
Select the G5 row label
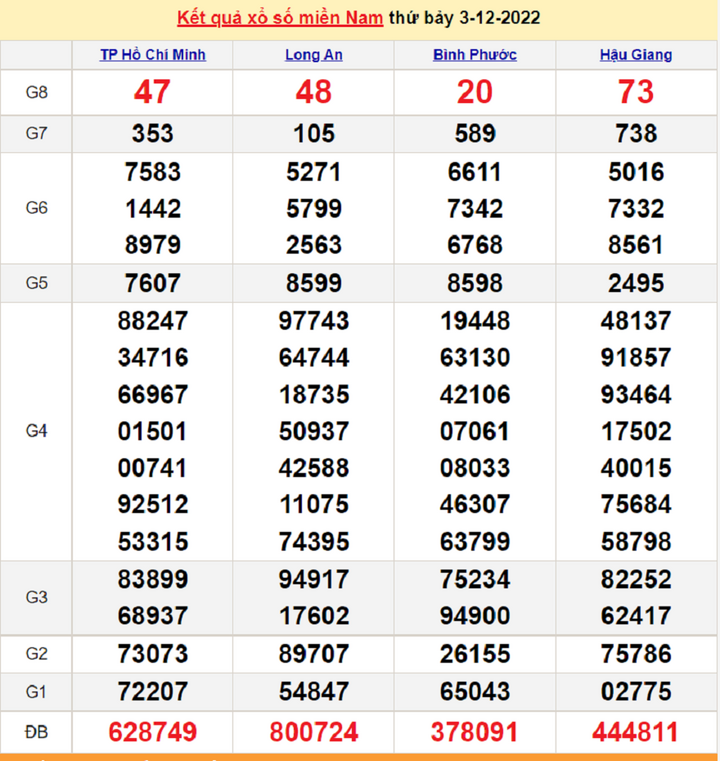coord(36,282)
